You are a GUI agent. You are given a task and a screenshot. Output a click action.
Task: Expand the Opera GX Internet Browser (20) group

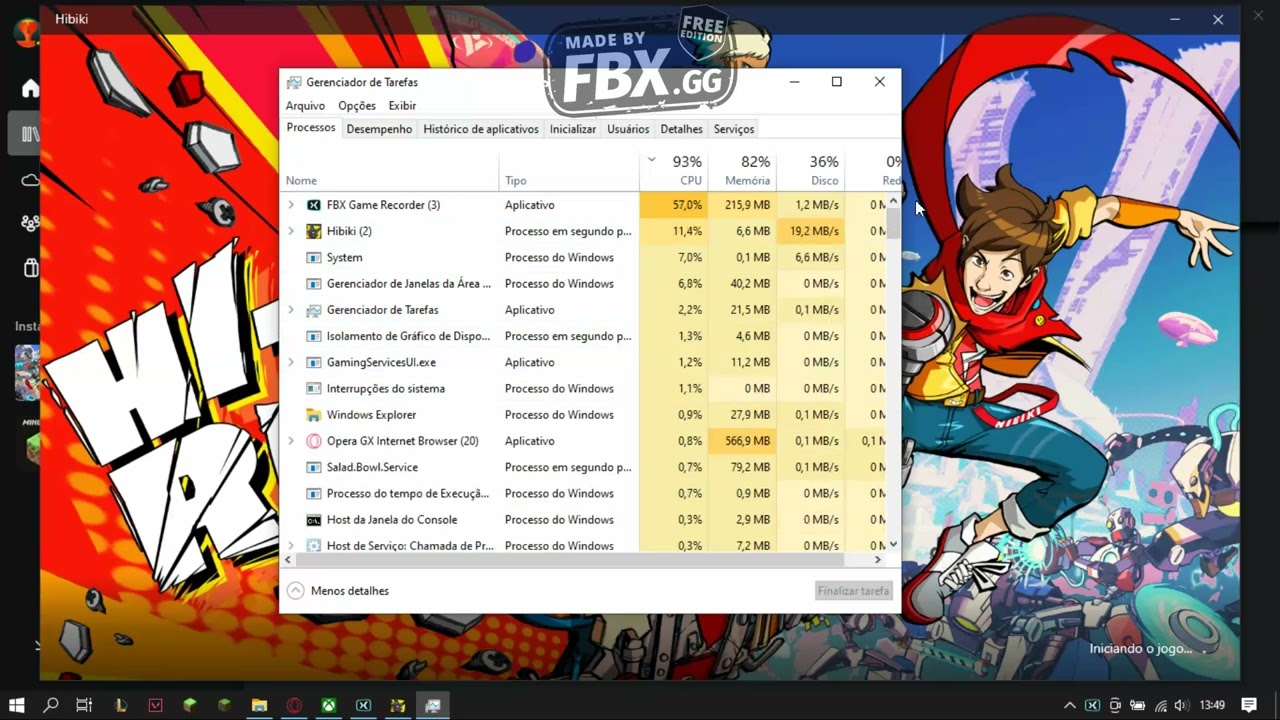point(291,441)
